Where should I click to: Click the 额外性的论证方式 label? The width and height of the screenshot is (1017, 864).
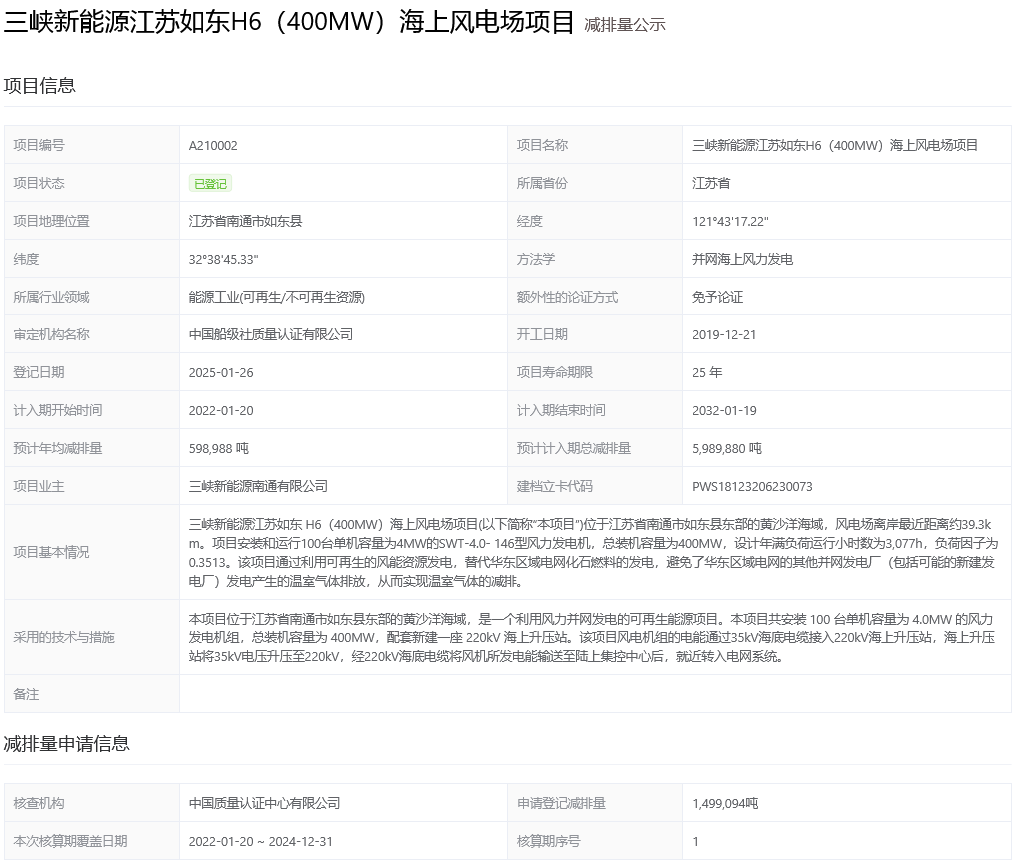[568, 297]
